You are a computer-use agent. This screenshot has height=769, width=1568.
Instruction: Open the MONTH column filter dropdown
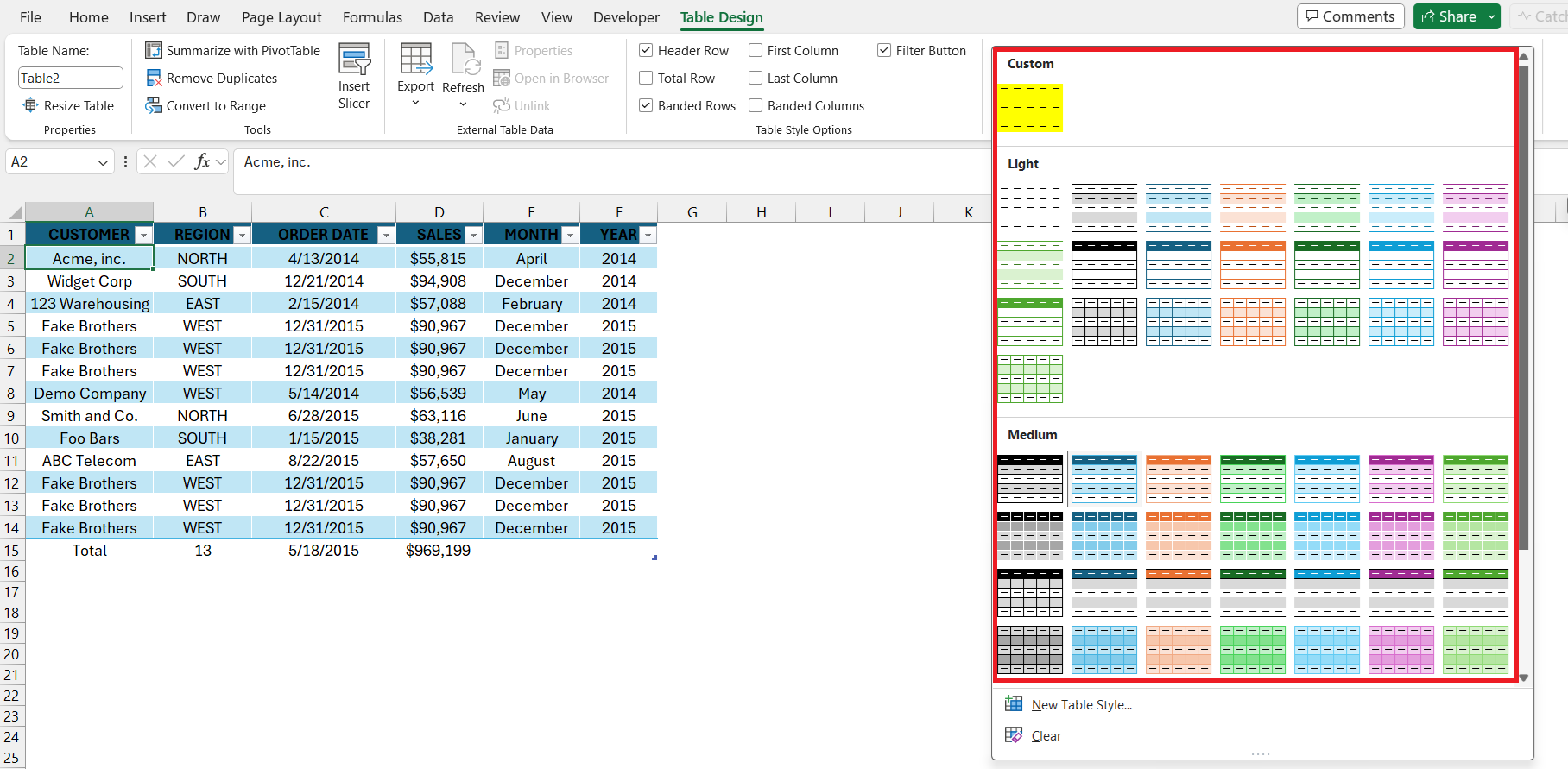[571, 236]
